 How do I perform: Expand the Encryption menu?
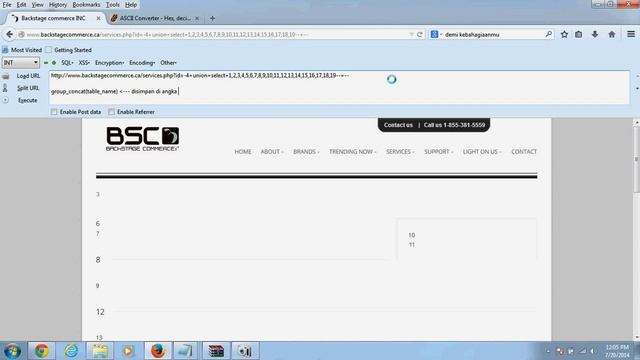[109, 63]
